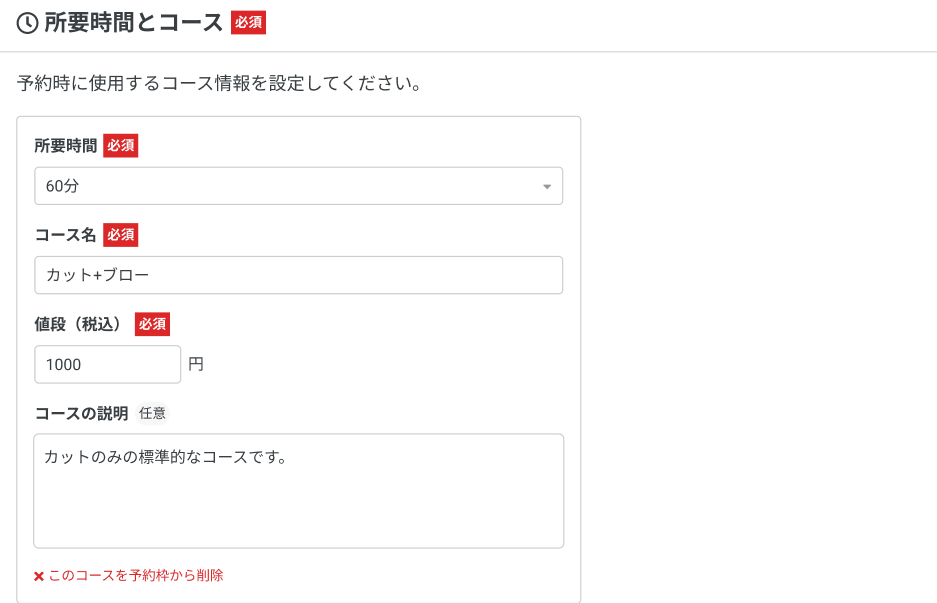
Task: Click the 必須 badge beside the main heading
Action: coord(248,23)
